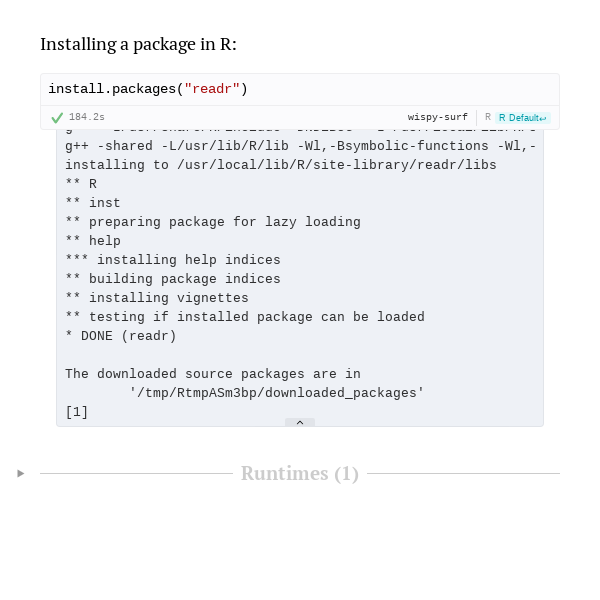Click the 'Installing a package in R:' text
Viewport: 600px width, 600px height.
click(x=139, y=44)
